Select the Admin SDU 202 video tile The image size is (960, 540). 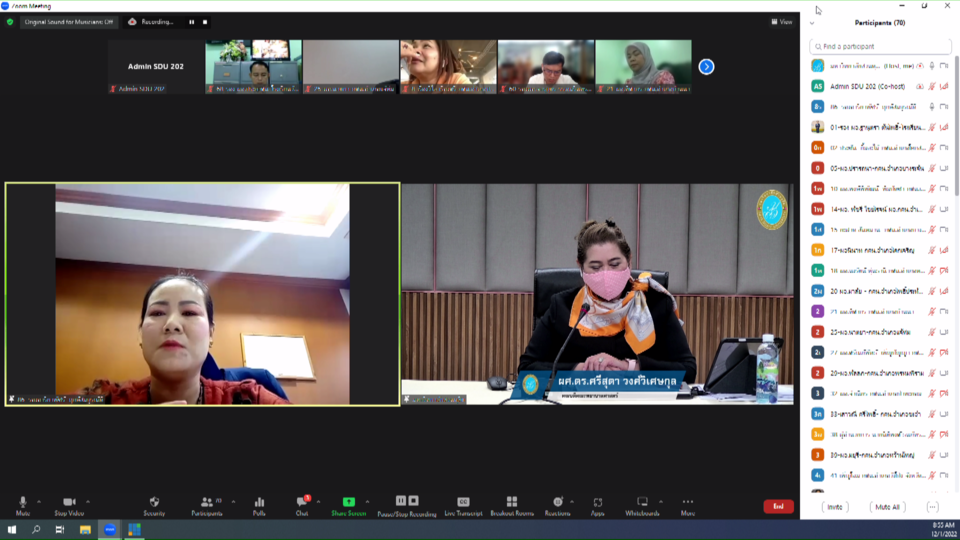pyautogui.click(x=156, y=67)
